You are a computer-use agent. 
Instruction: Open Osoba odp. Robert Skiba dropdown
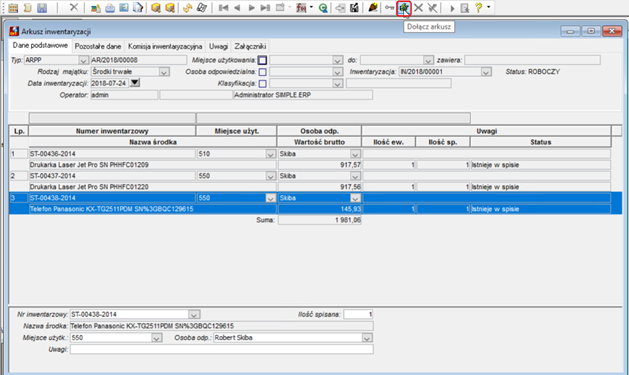click(x=367, y=338)
